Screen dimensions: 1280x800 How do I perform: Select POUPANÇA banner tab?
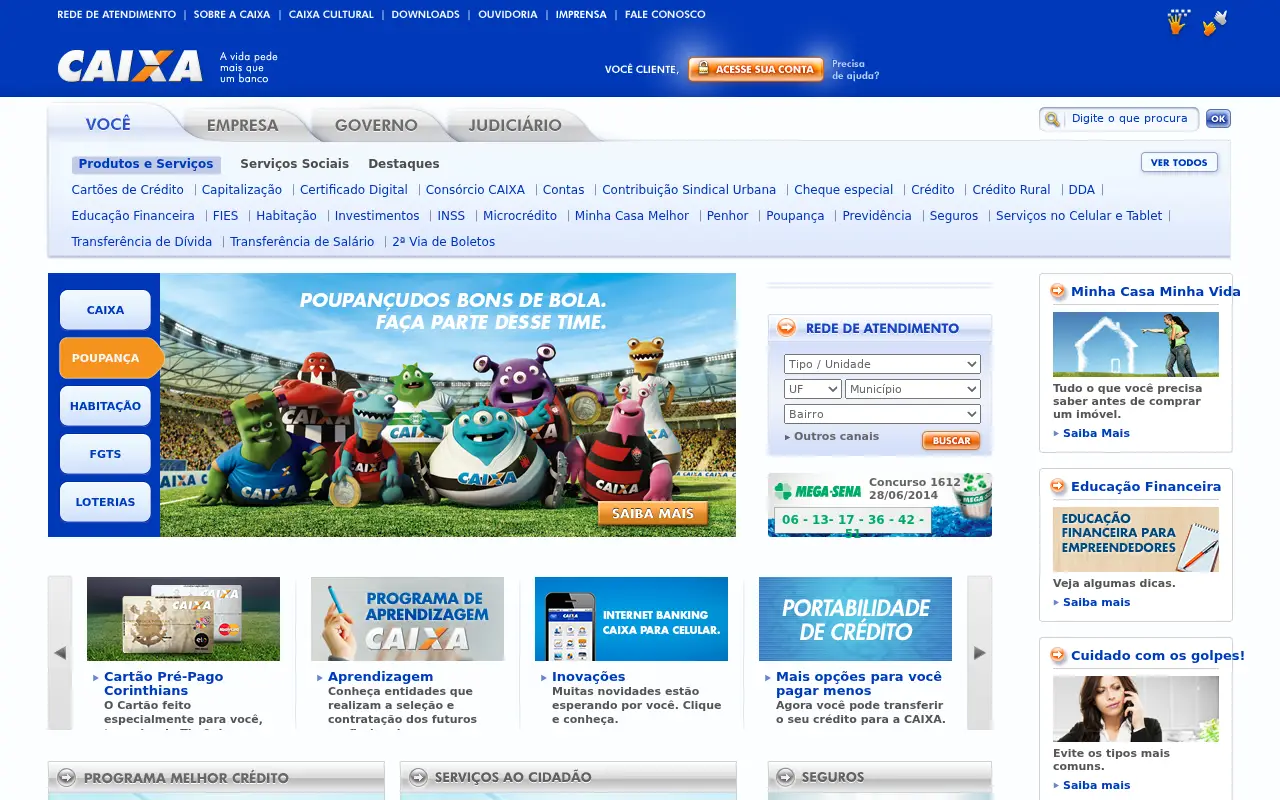pyautogui.click(x=110, y=358)
